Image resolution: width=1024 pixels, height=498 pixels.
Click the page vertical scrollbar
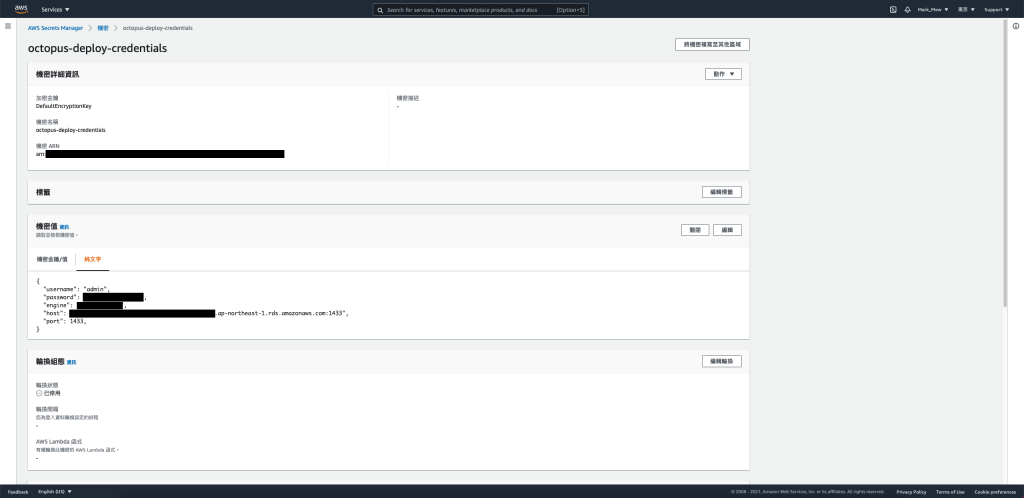(x=1005, y=163)
